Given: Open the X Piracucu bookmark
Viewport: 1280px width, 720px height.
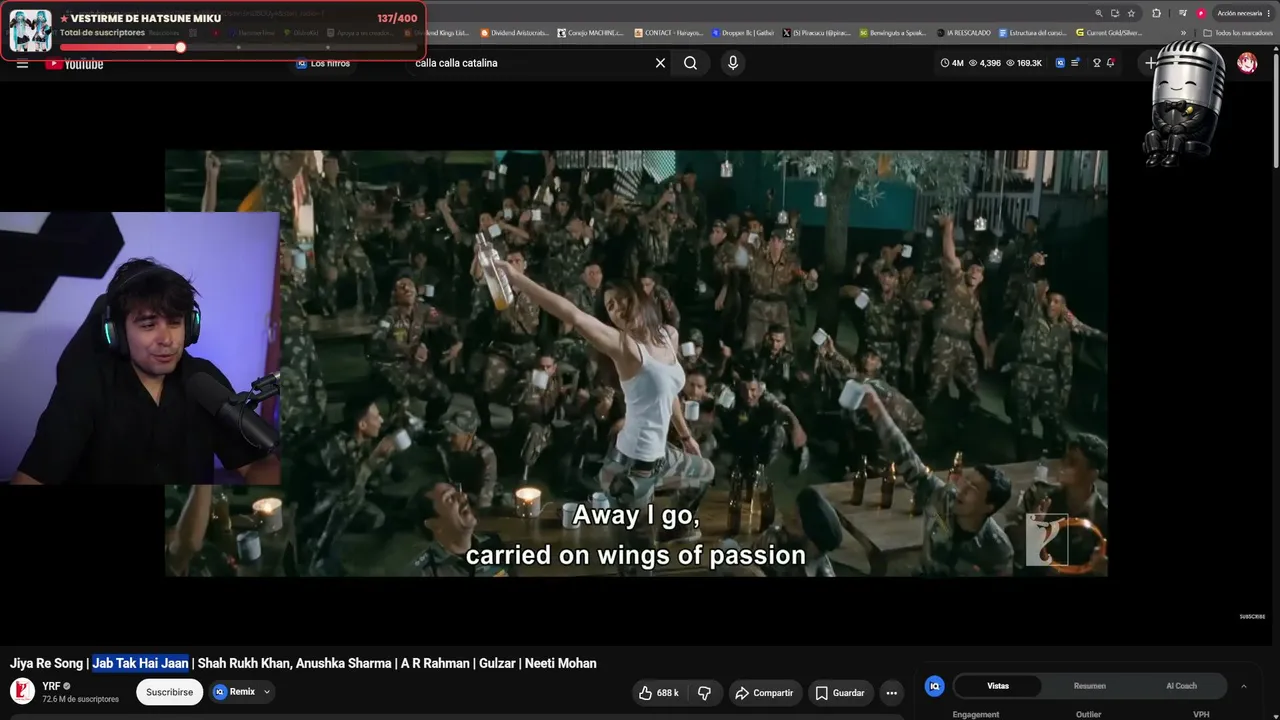Looking at the screenshot, I should click(817, 33).
